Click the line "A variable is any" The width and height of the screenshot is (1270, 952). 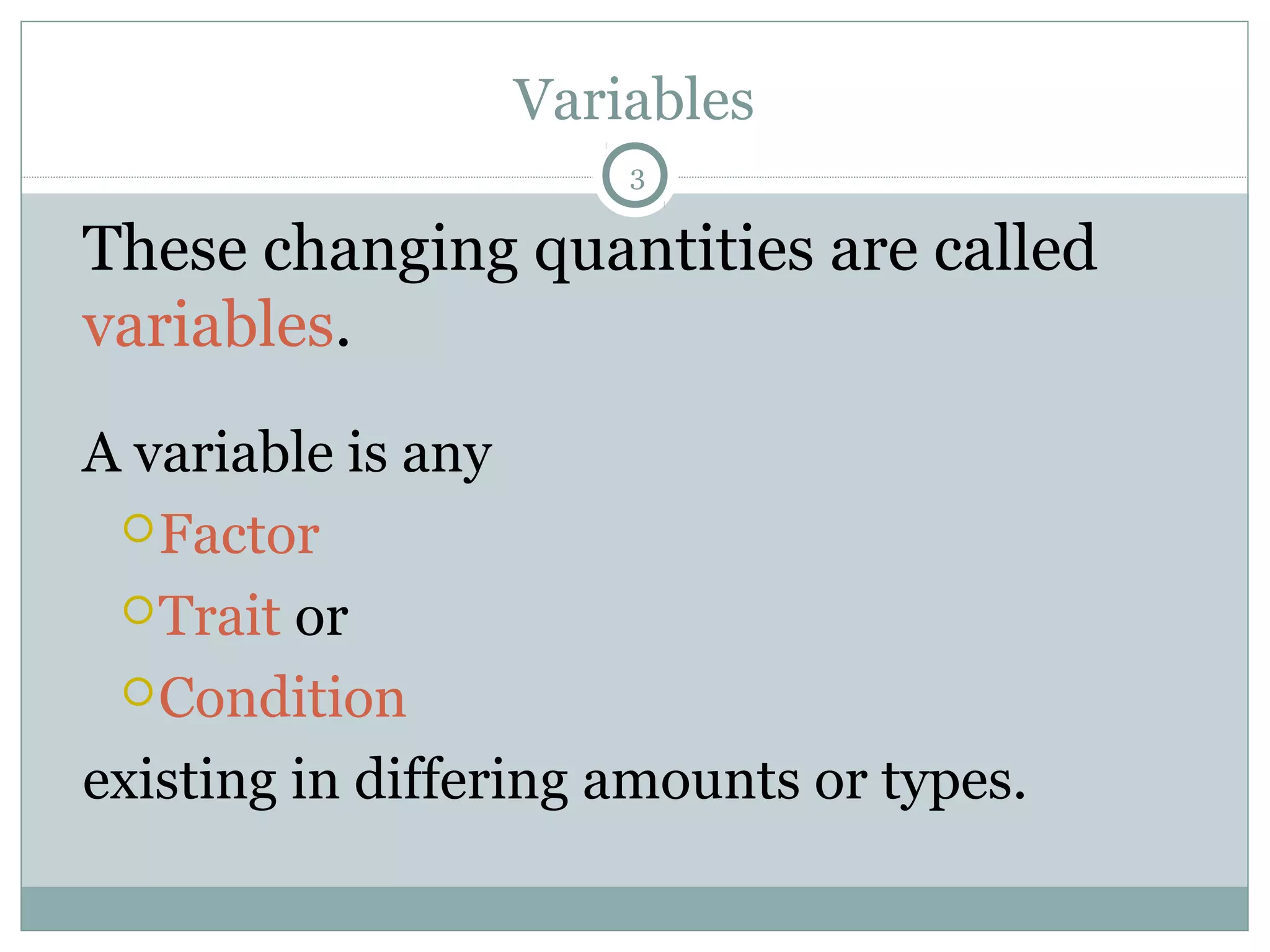(x=286, y=454)
